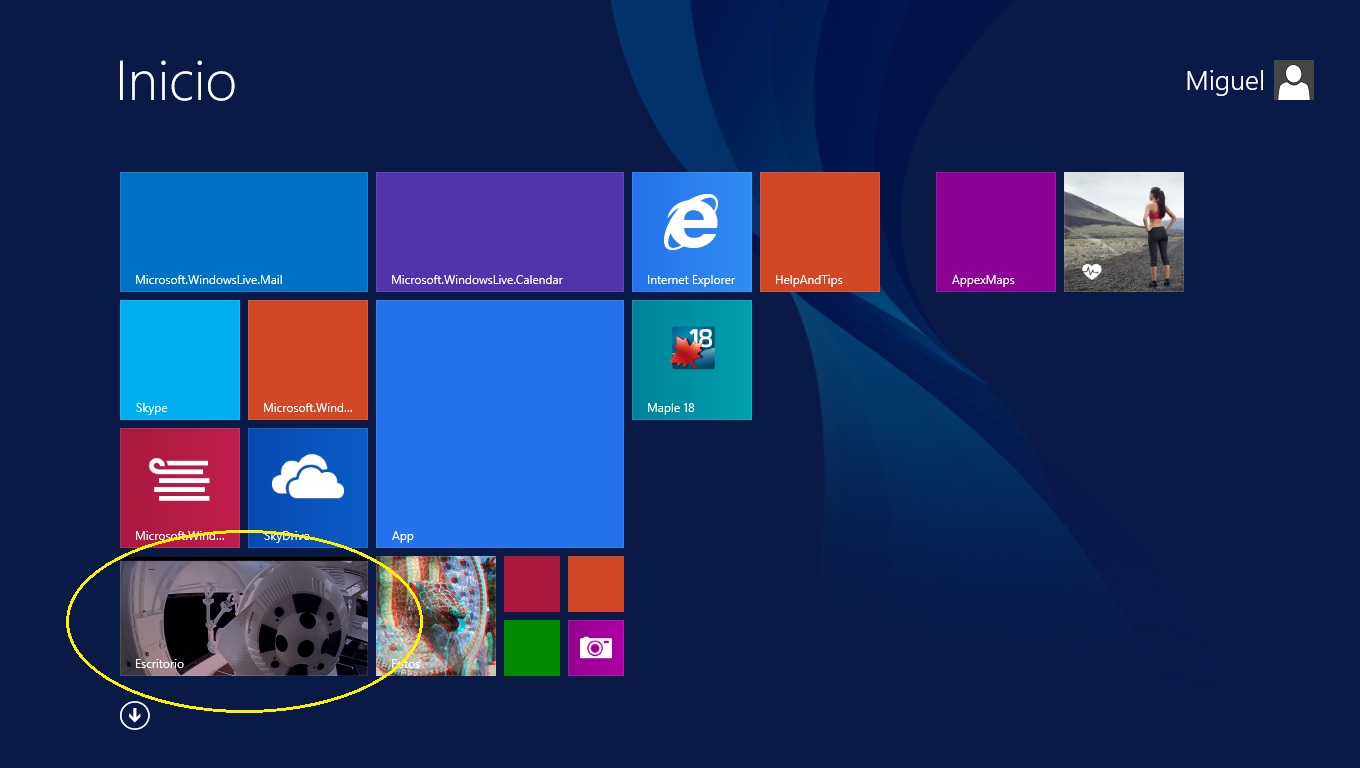Open the orange tile beside Skype

(307, 359)
